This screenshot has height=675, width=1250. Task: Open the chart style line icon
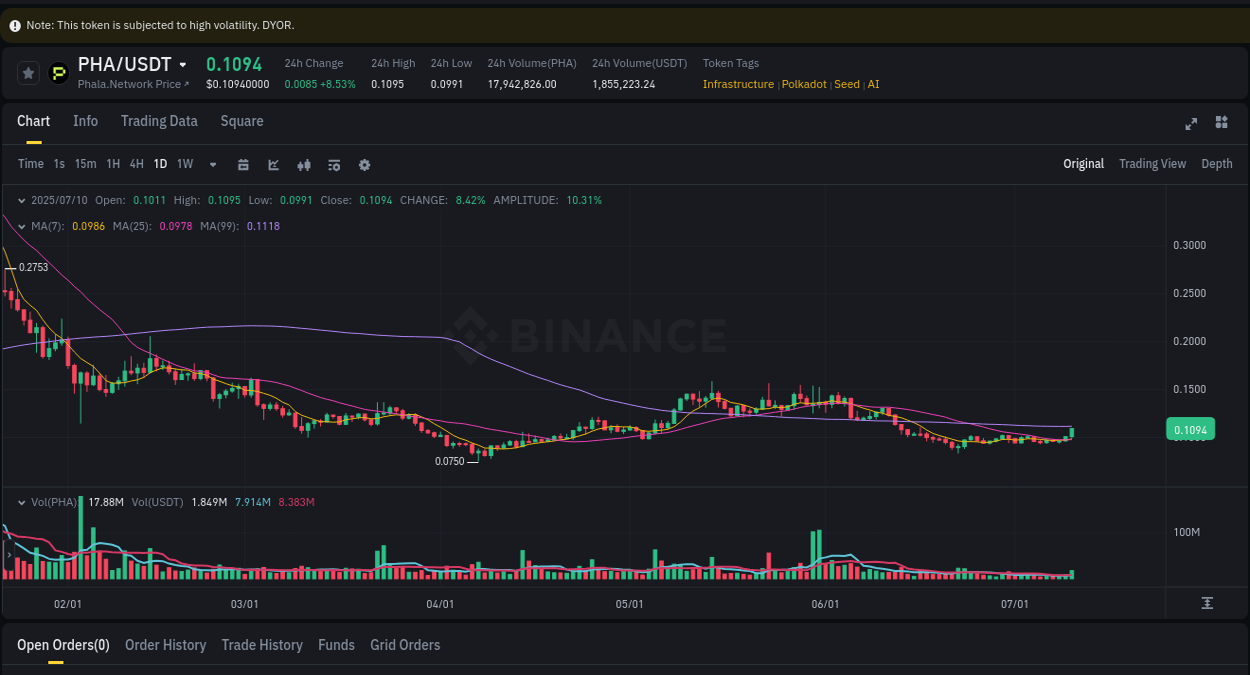(273, 164)
